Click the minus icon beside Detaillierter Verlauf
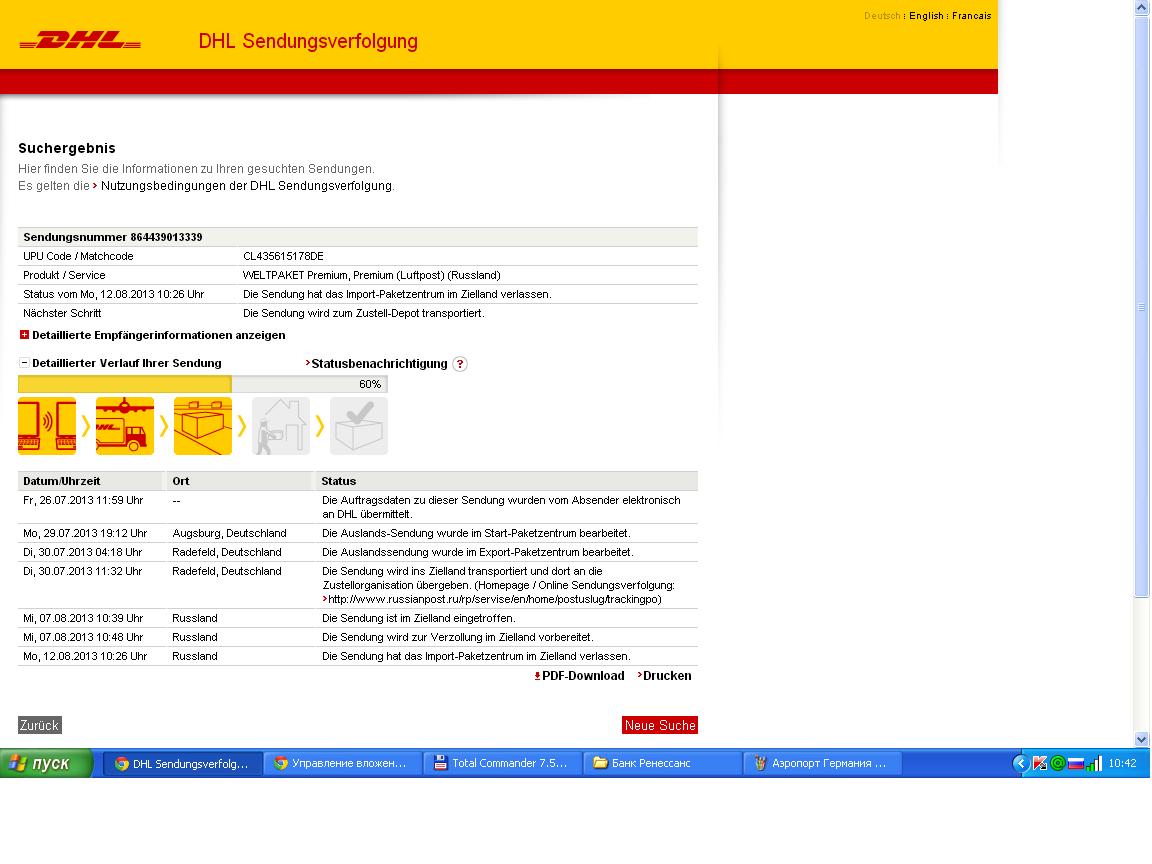The image size is (1152, 864). [24, 362]
